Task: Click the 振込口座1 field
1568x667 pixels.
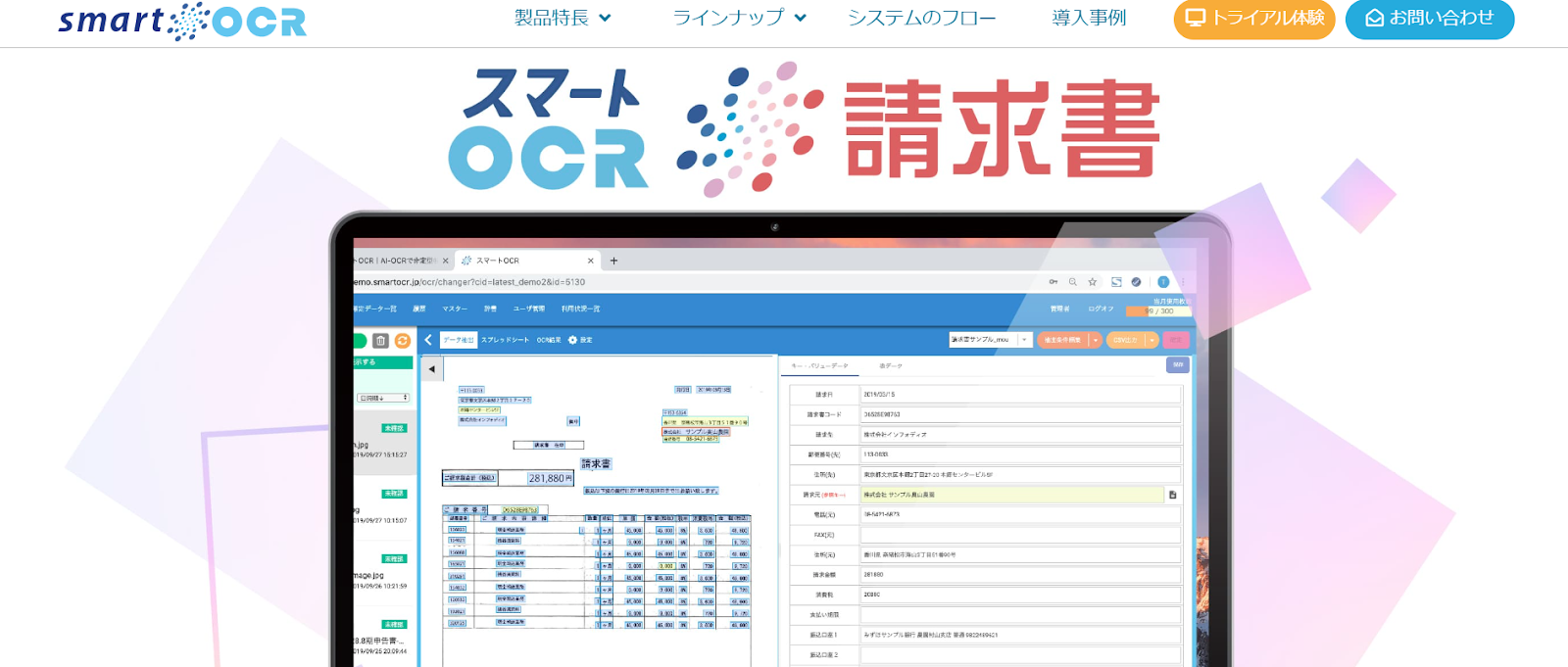Action: coord(1020,635)
